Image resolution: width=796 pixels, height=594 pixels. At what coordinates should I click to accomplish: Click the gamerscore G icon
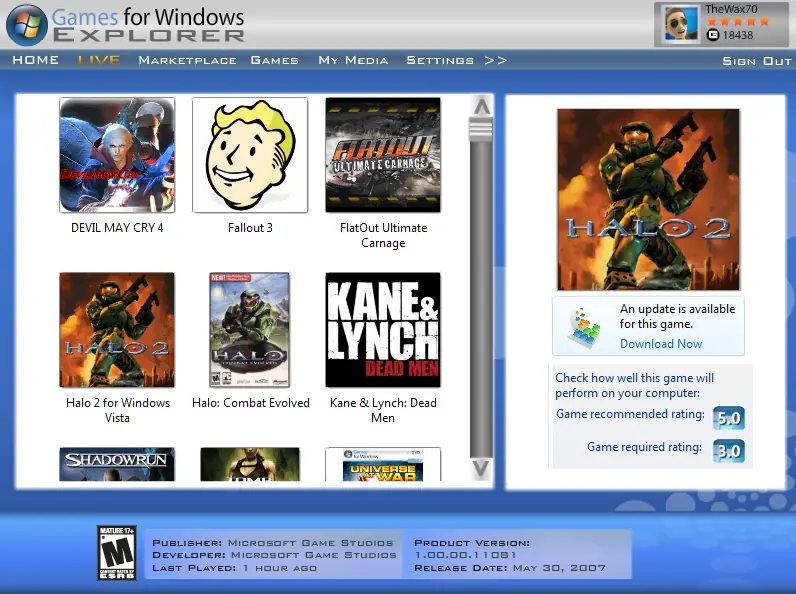[713, 35]
